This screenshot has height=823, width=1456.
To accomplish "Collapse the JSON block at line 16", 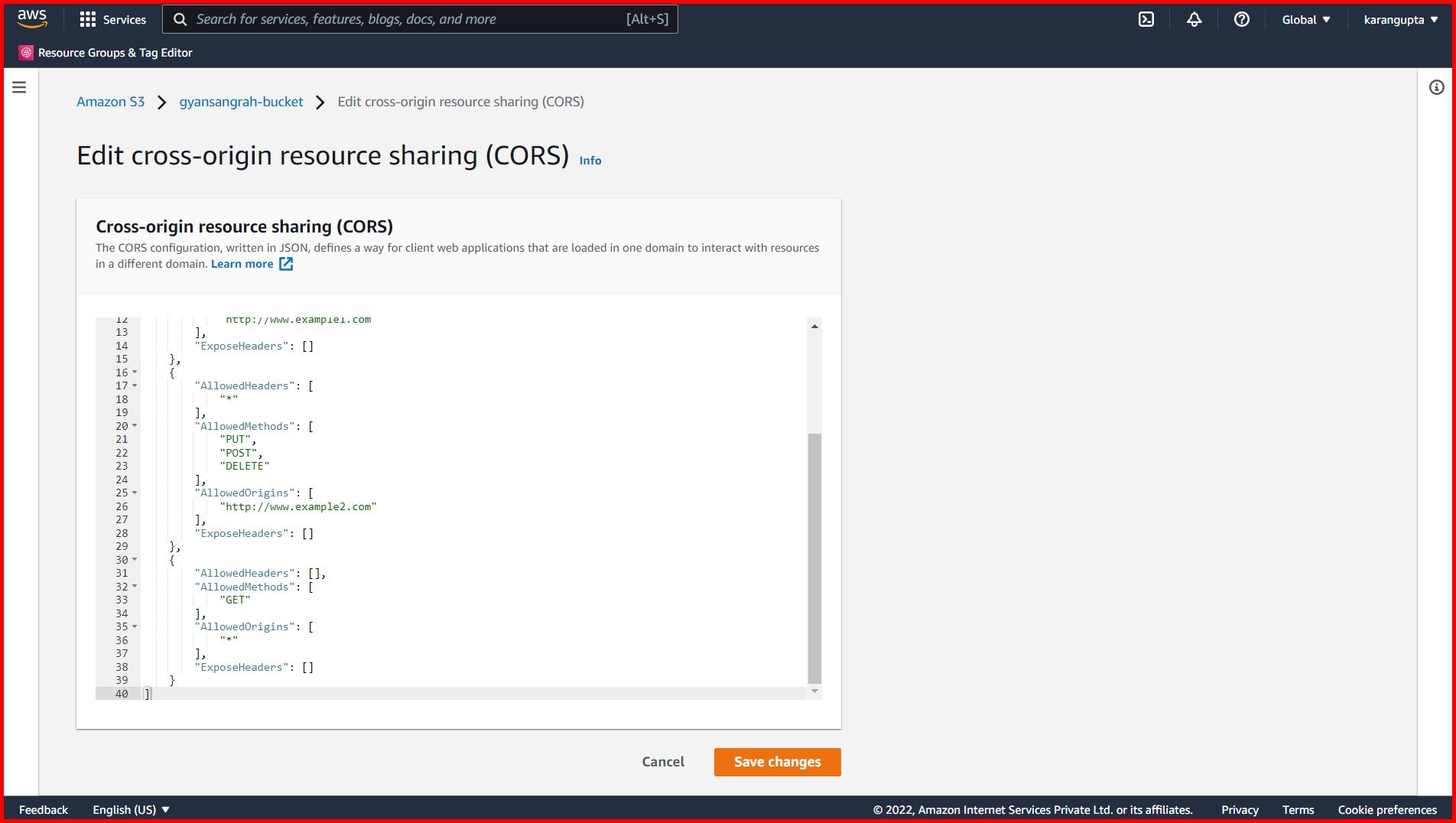I will (135, 373).
